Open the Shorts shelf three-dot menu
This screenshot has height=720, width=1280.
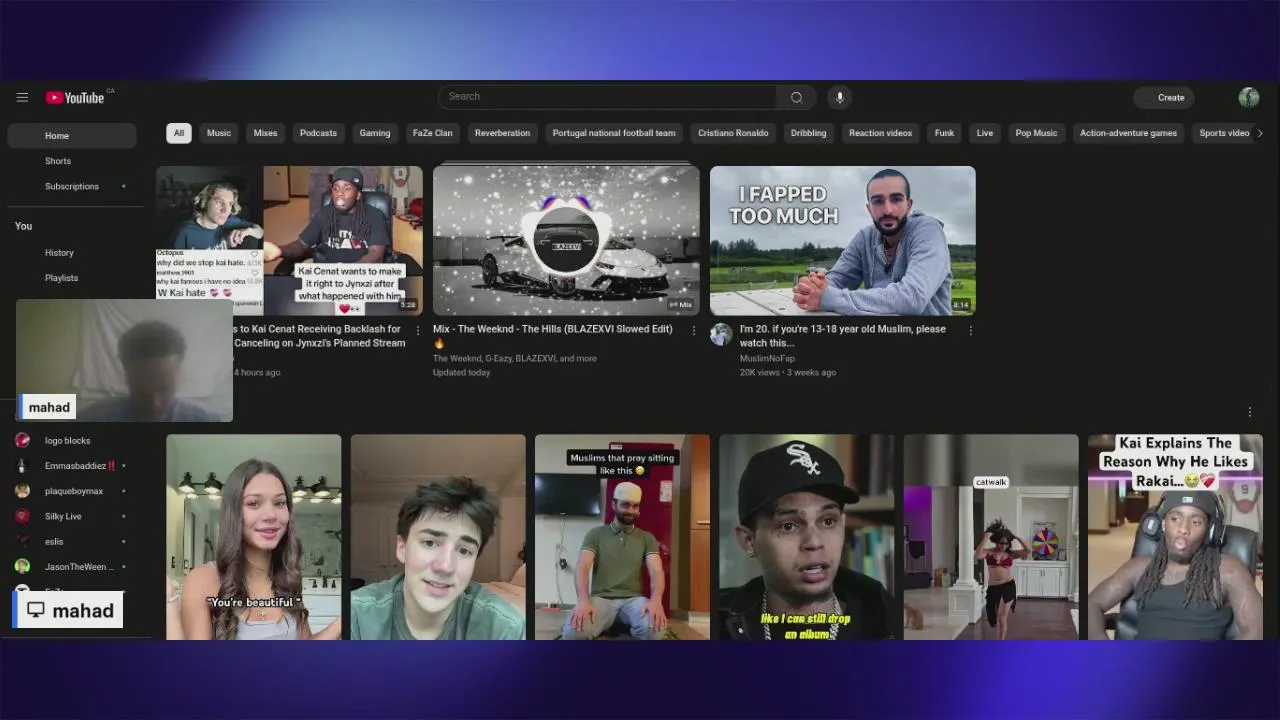pyautogui.click(x=1249, y=412)
